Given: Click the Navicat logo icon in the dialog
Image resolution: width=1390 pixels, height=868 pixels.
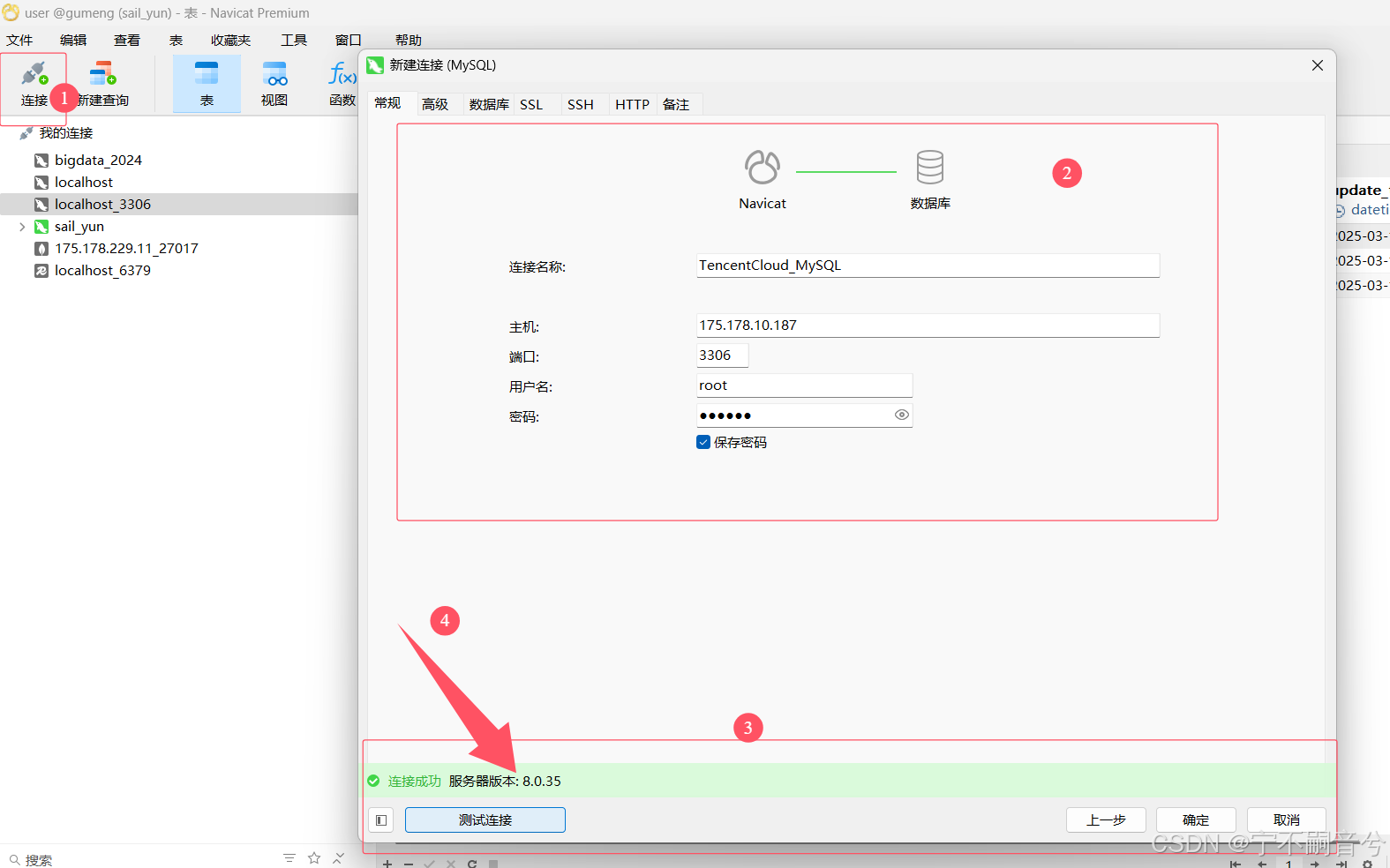Looking at the screenshot, I should [763, 168].
